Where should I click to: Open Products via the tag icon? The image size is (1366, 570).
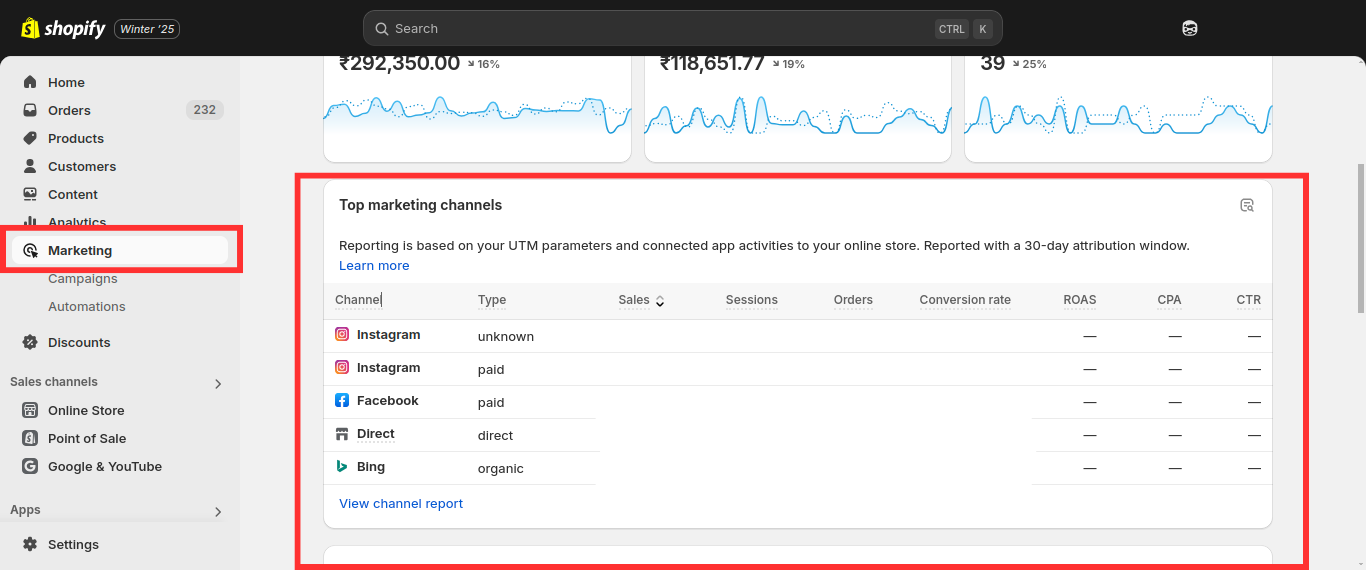pos(30,138)
